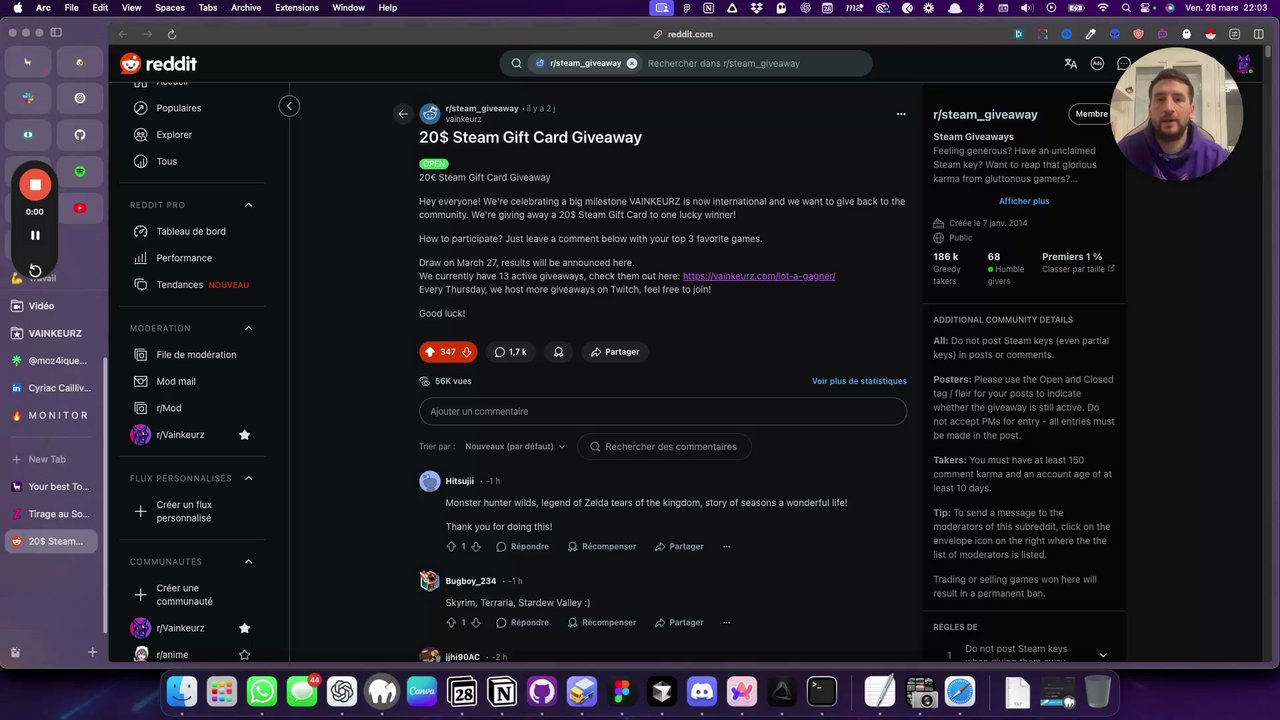Click Voir plus de statistiques link
The width and height of the screenshot is (1280, 720).
point(859,381)
